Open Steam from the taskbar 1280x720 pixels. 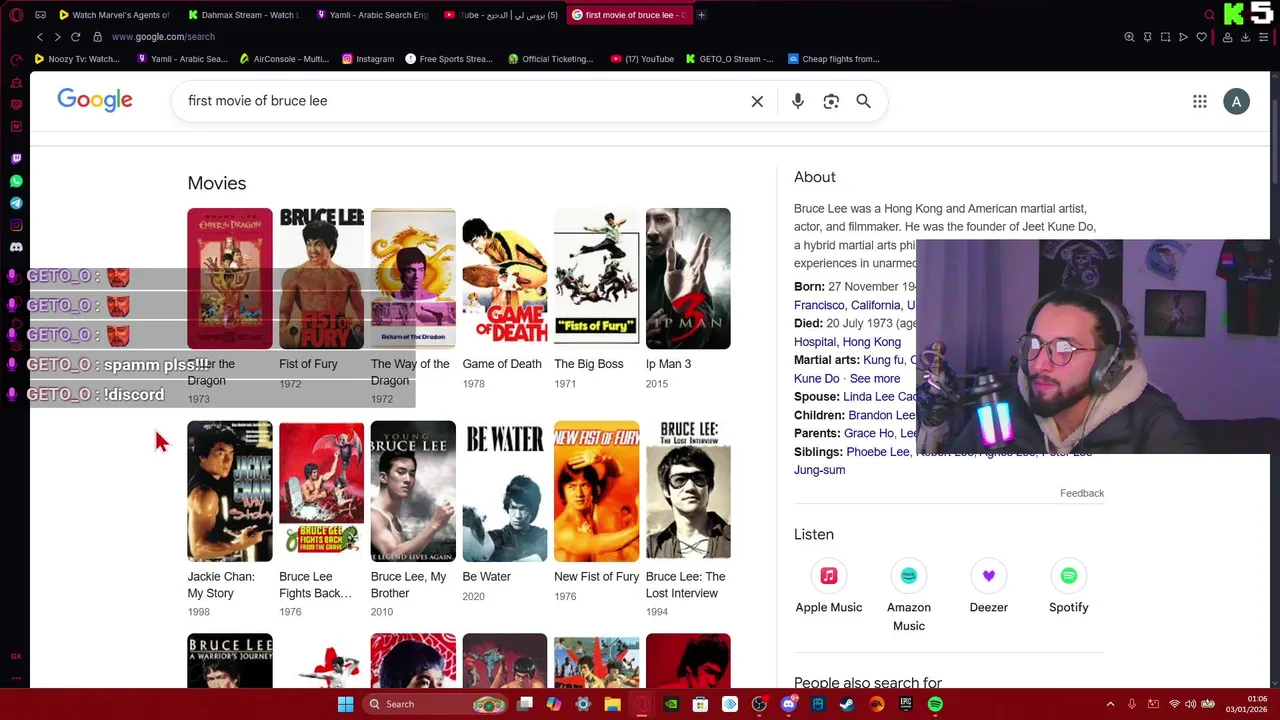point(847,704)
